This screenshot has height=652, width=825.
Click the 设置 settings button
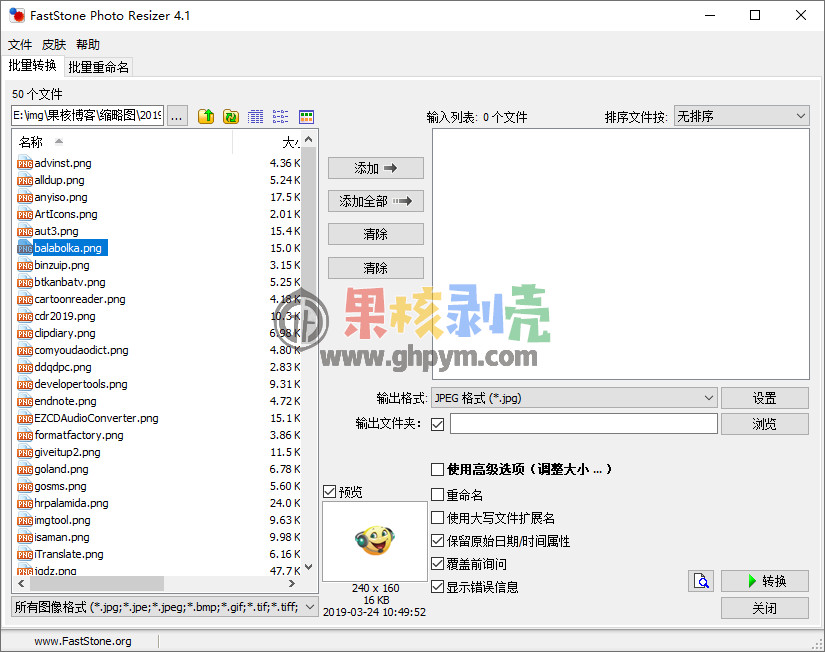(x=764, y=398)
